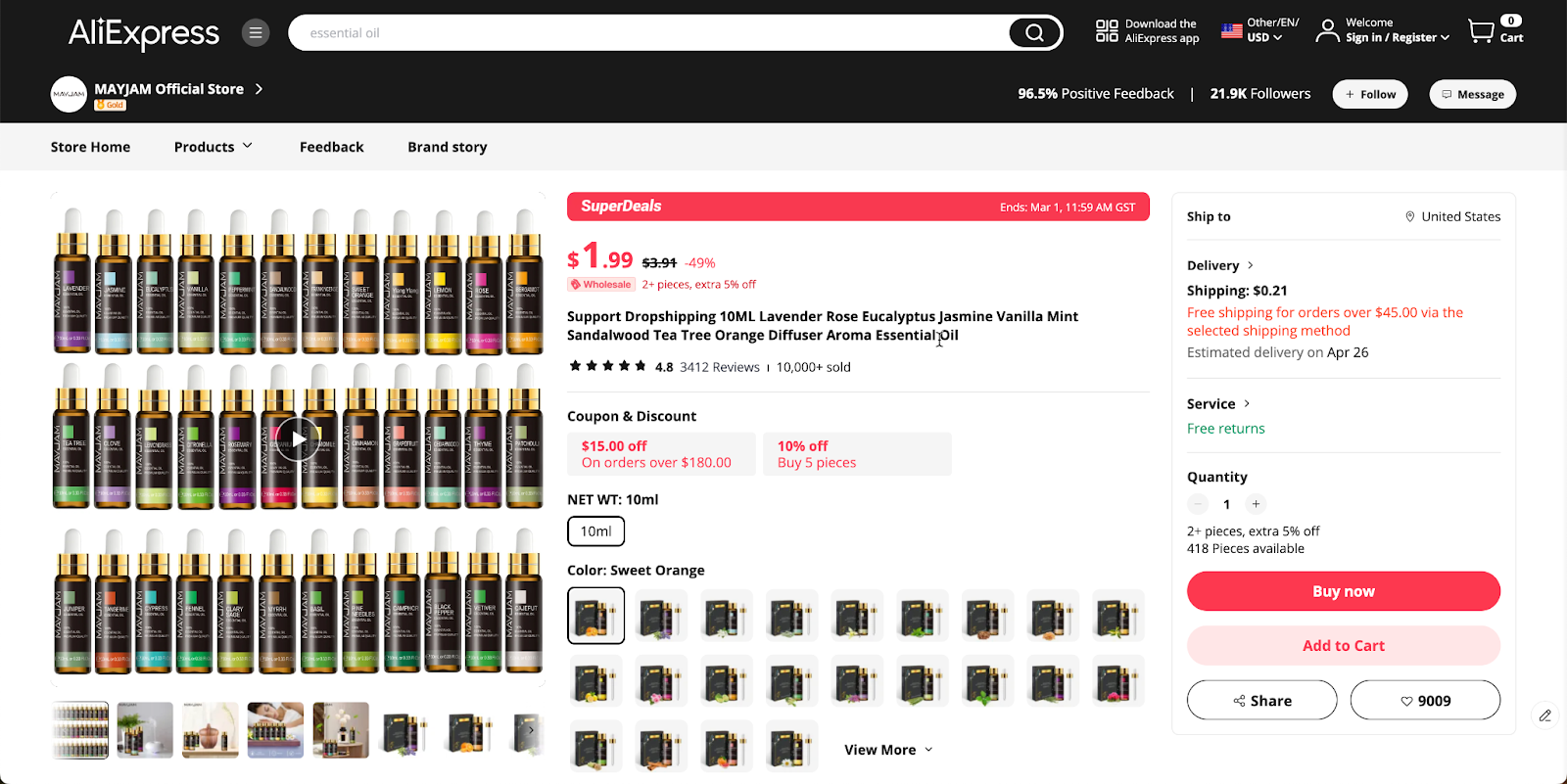1567x784 pixels.
Task: Open the shopping cart icon
Action: point(1481,31)
